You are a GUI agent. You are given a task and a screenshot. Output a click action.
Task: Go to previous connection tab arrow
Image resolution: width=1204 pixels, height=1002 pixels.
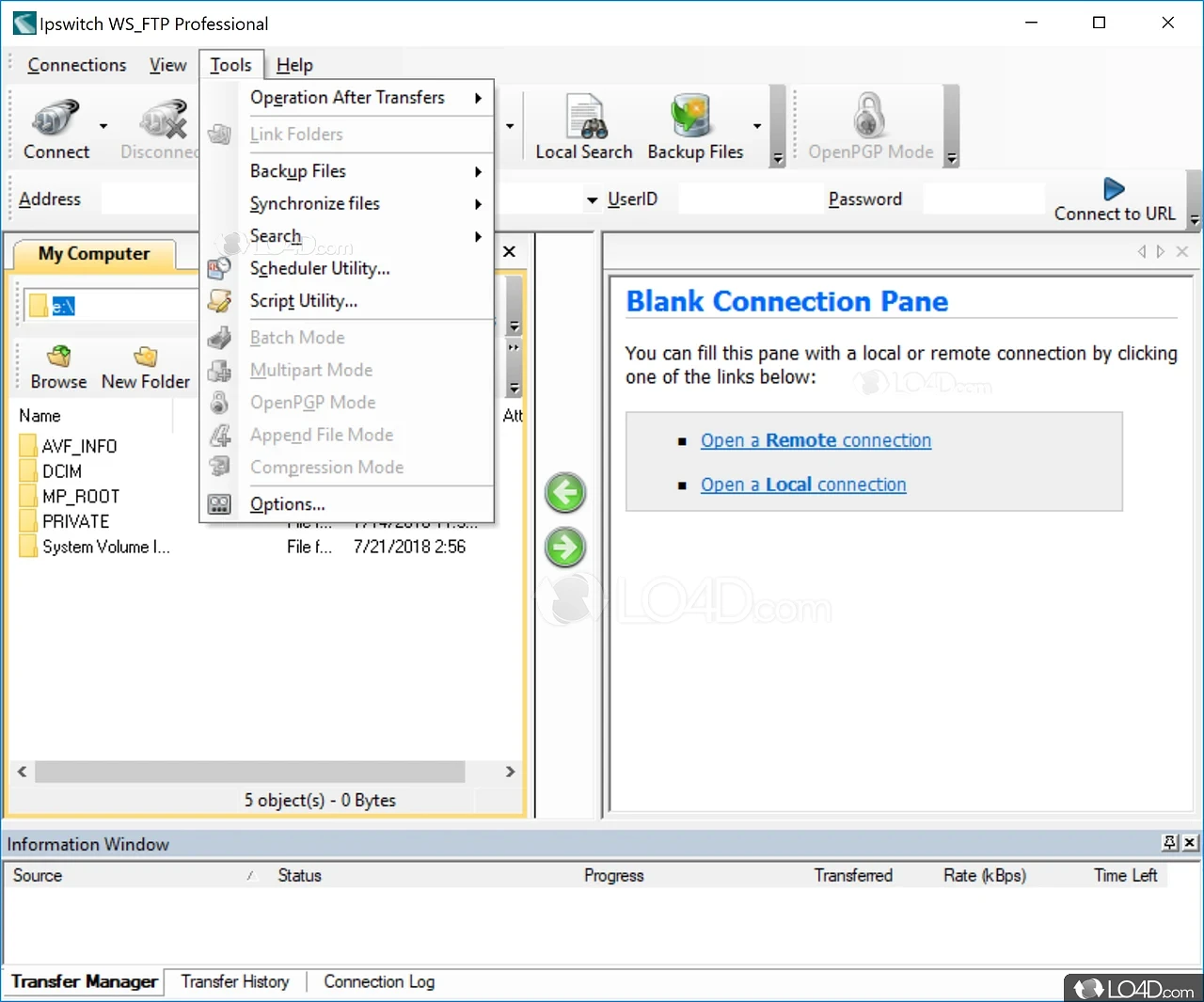coord(1142,251)
